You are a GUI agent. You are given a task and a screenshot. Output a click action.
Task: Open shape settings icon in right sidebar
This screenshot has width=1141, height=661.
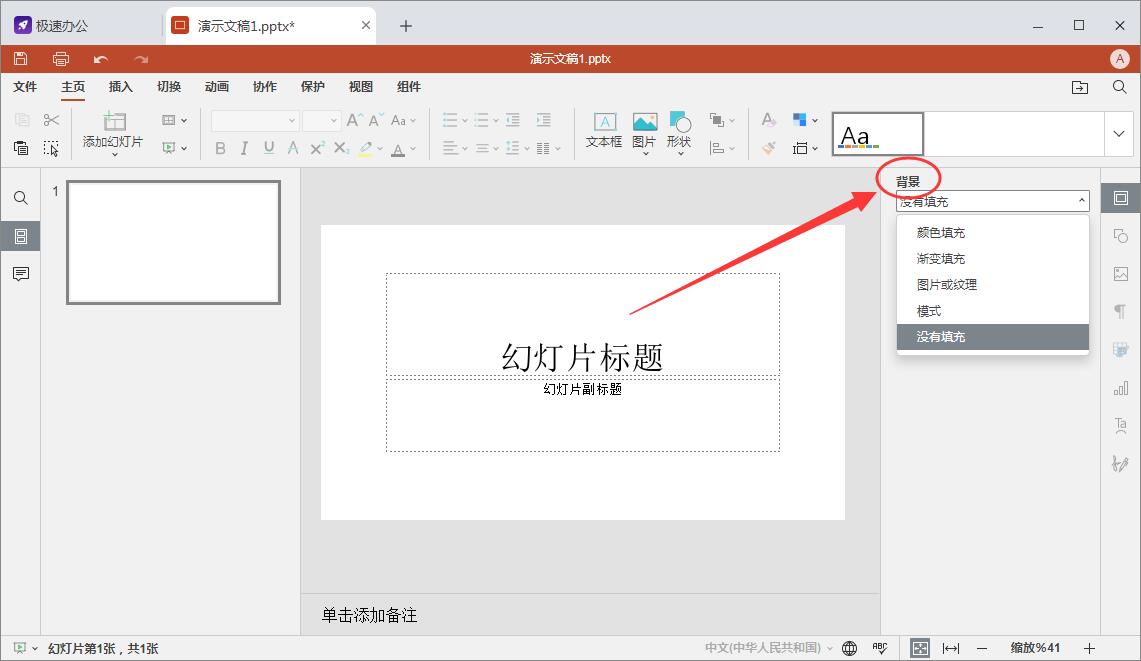(x=1121, y=236)
